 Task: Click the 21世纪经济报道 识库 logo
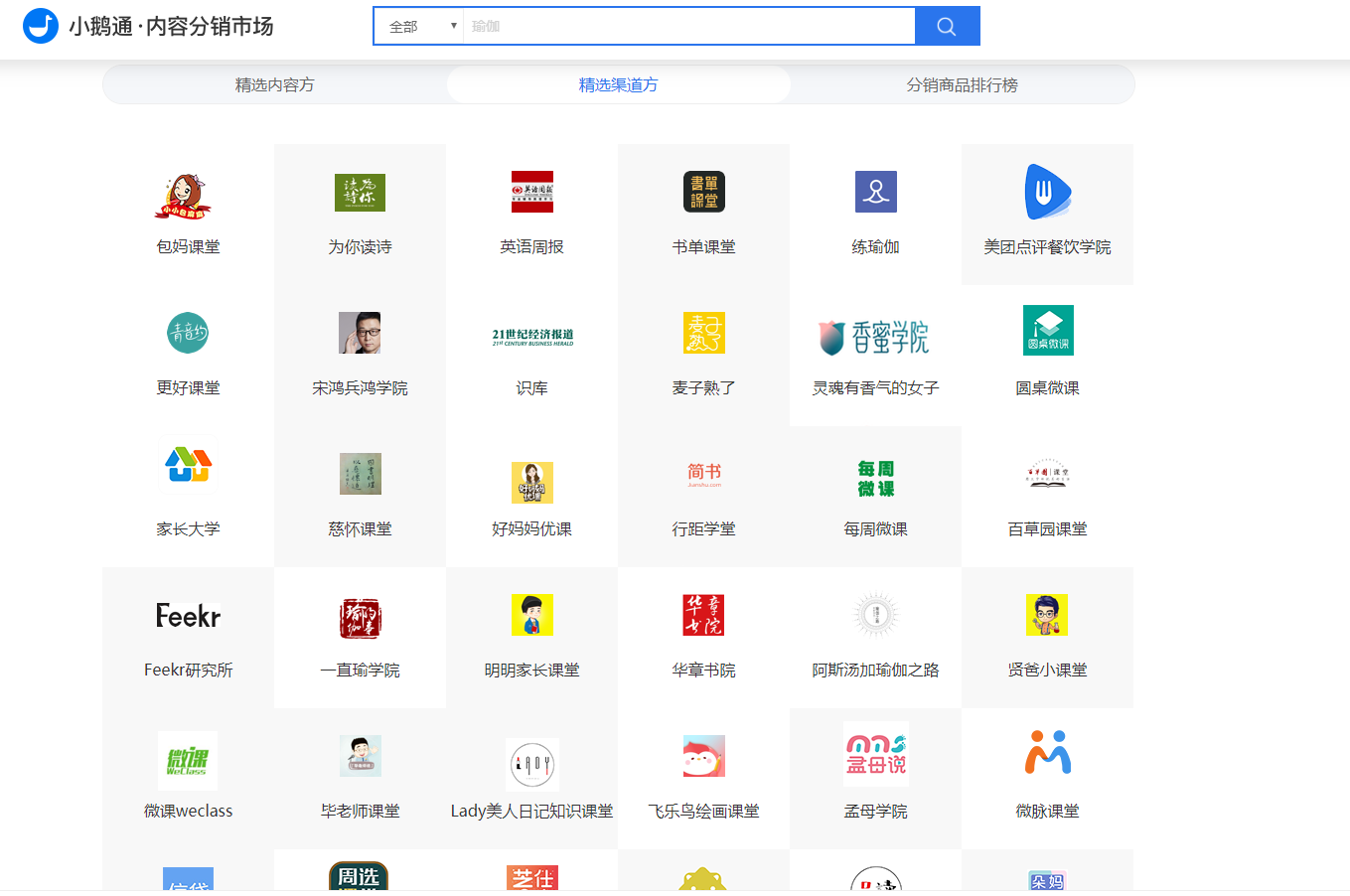(532, 337)
